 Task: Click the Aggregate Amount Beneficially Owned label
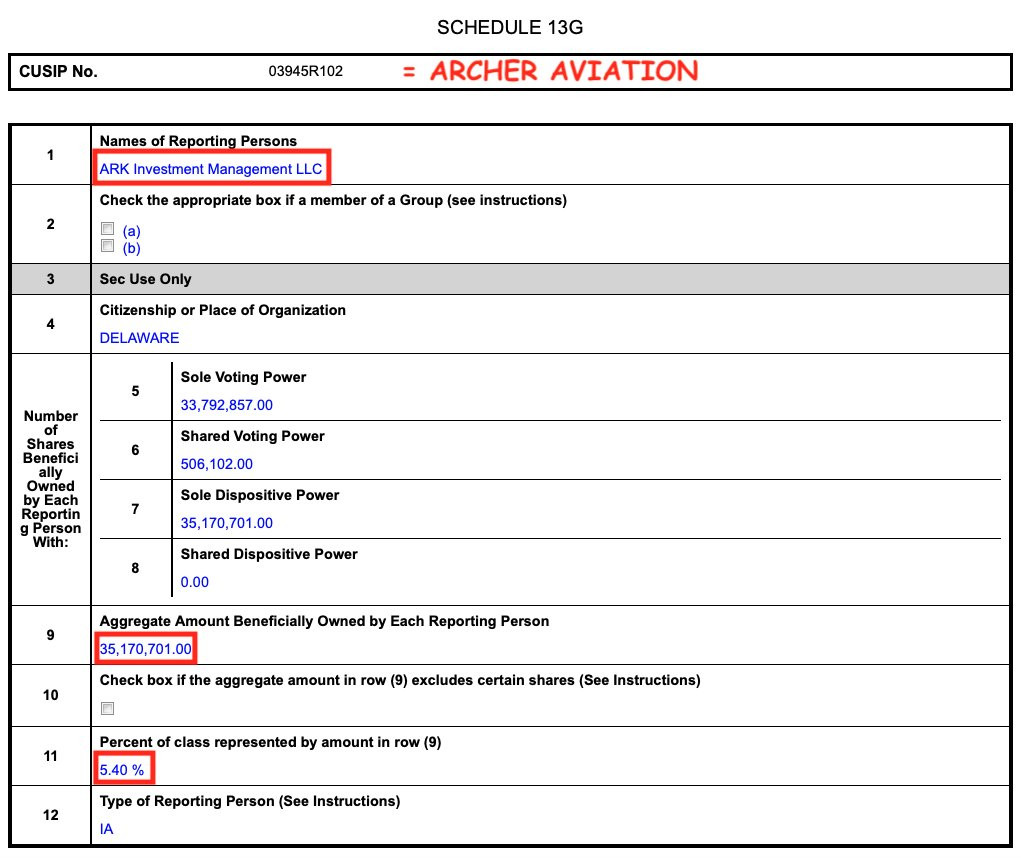324,621
